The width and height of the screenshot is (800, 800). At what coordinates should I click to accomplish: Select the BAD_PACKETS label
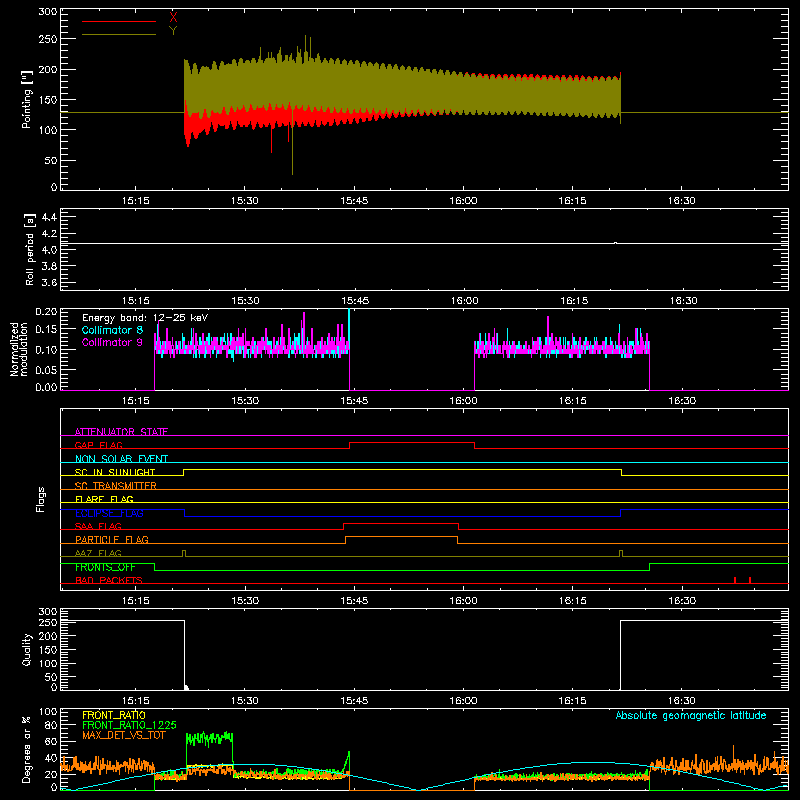click(x=109, y=581)
